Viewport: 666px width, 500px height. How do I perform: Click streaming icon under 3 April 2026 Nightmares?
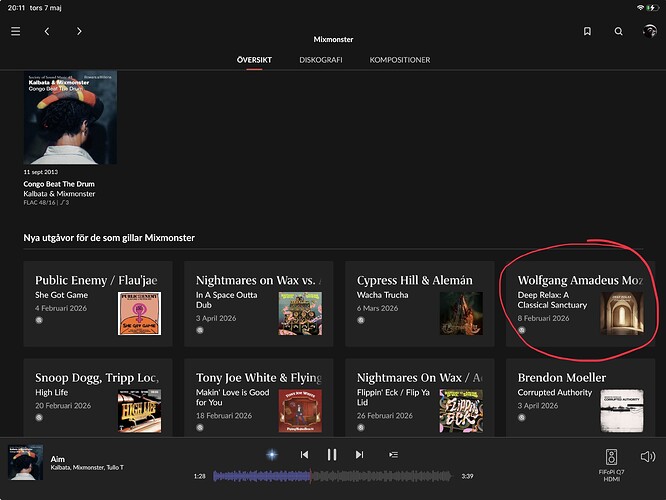click(200, 330)
